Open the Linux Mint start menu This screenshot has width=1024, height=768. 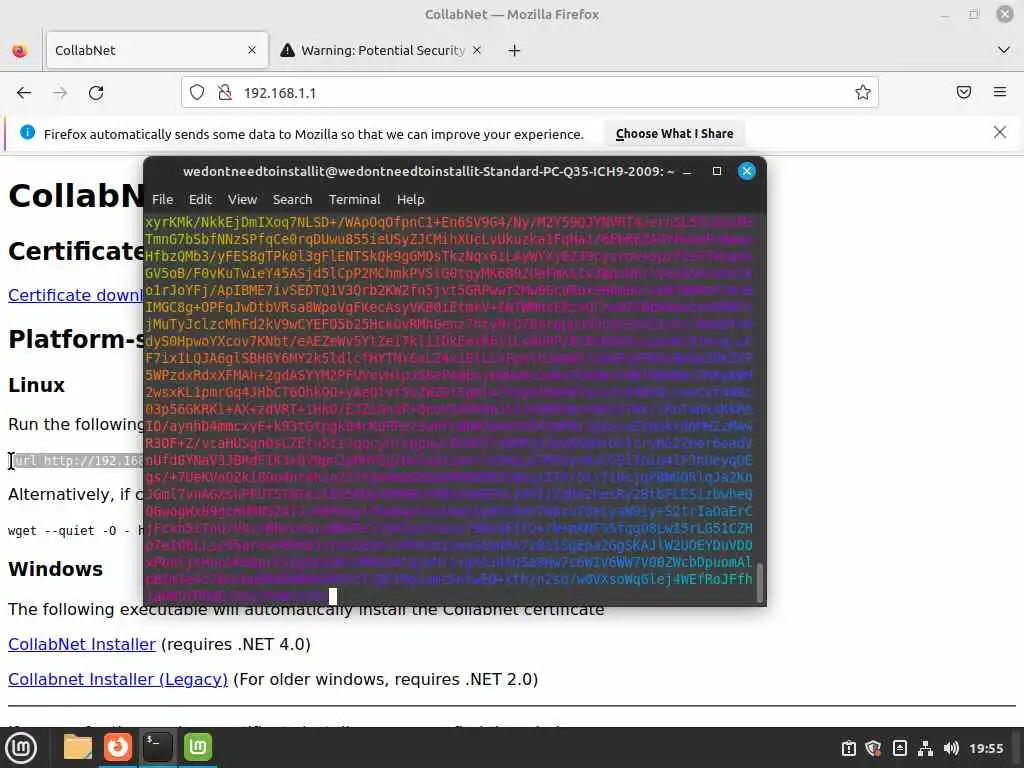click(21, 748)
